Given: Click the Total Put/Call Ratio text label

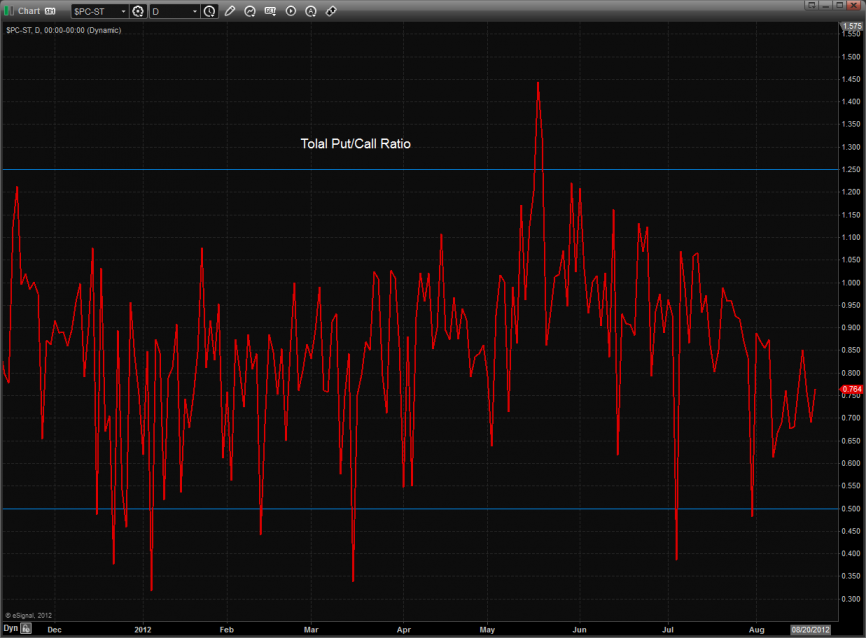Looking at the screenshot, I should pos(355,144).
